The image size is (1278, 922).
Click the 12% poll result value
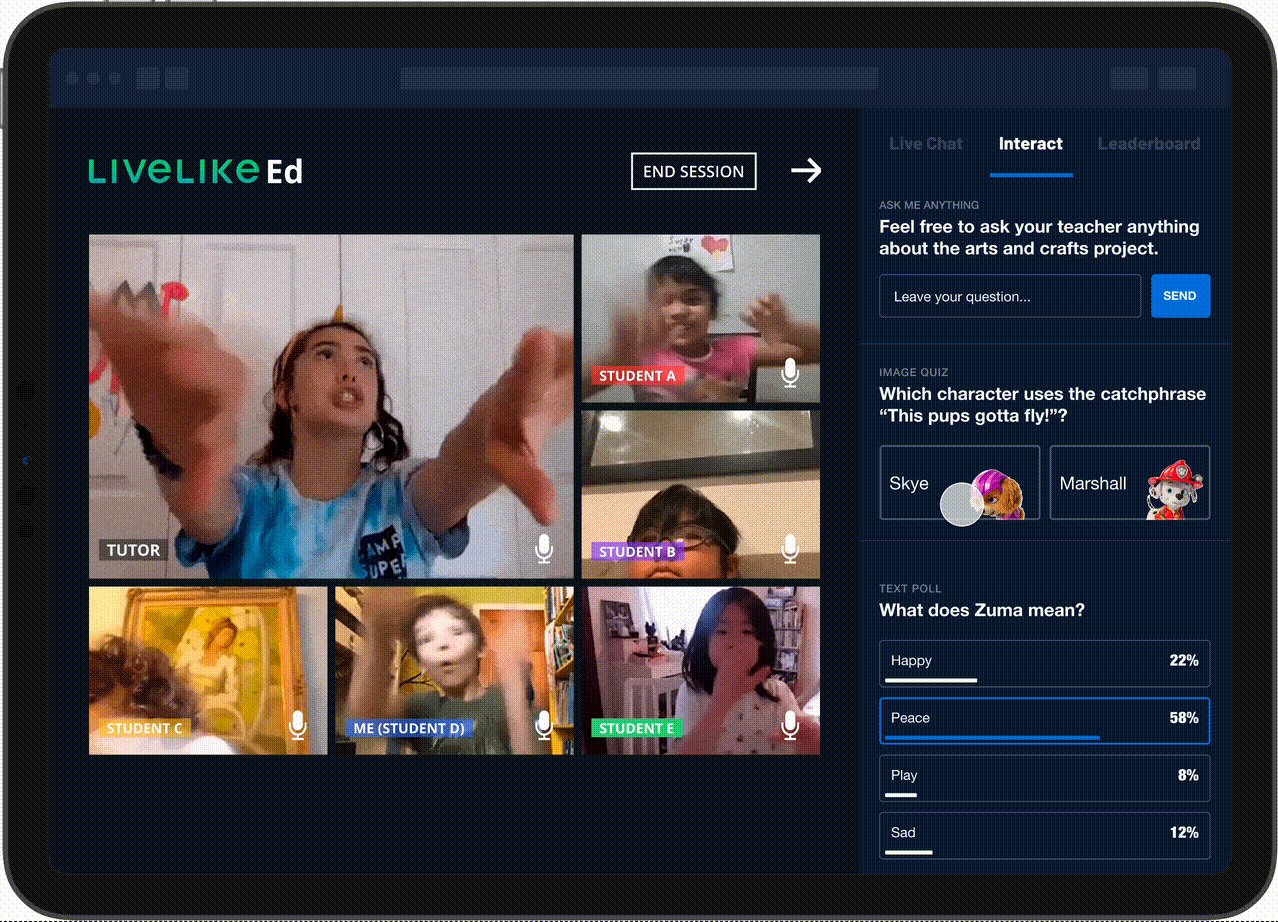[1184, 832]
